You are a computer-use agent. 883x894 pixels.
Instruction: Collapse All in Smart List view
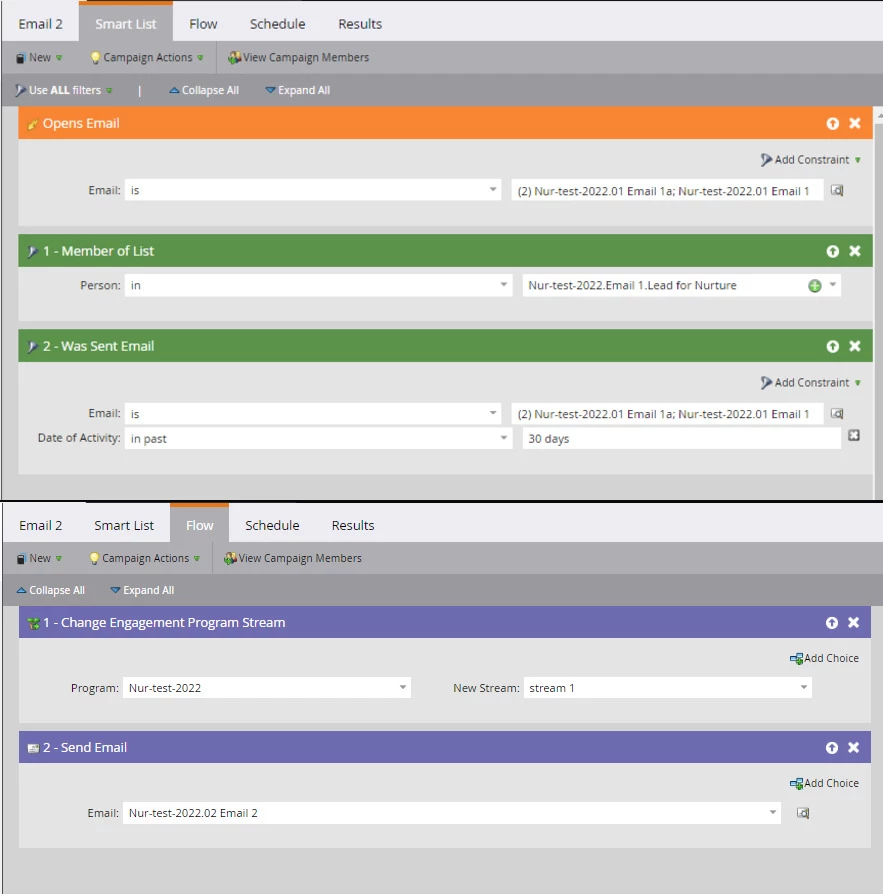pyautogui.click(x=204, y=90)
